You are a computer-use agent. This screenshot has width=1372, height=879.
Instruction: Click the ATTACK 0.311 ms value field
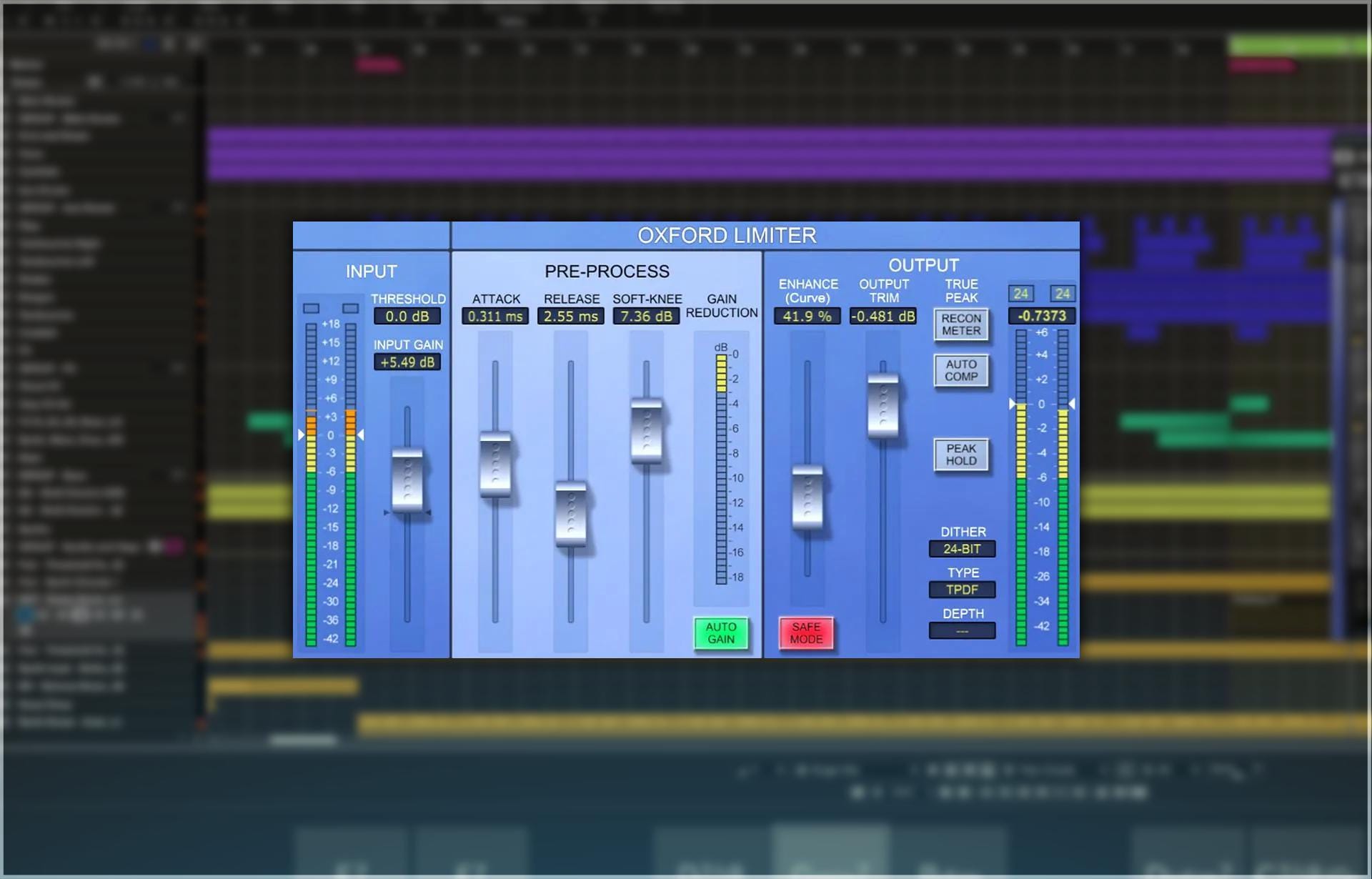(x=495, y=316)
